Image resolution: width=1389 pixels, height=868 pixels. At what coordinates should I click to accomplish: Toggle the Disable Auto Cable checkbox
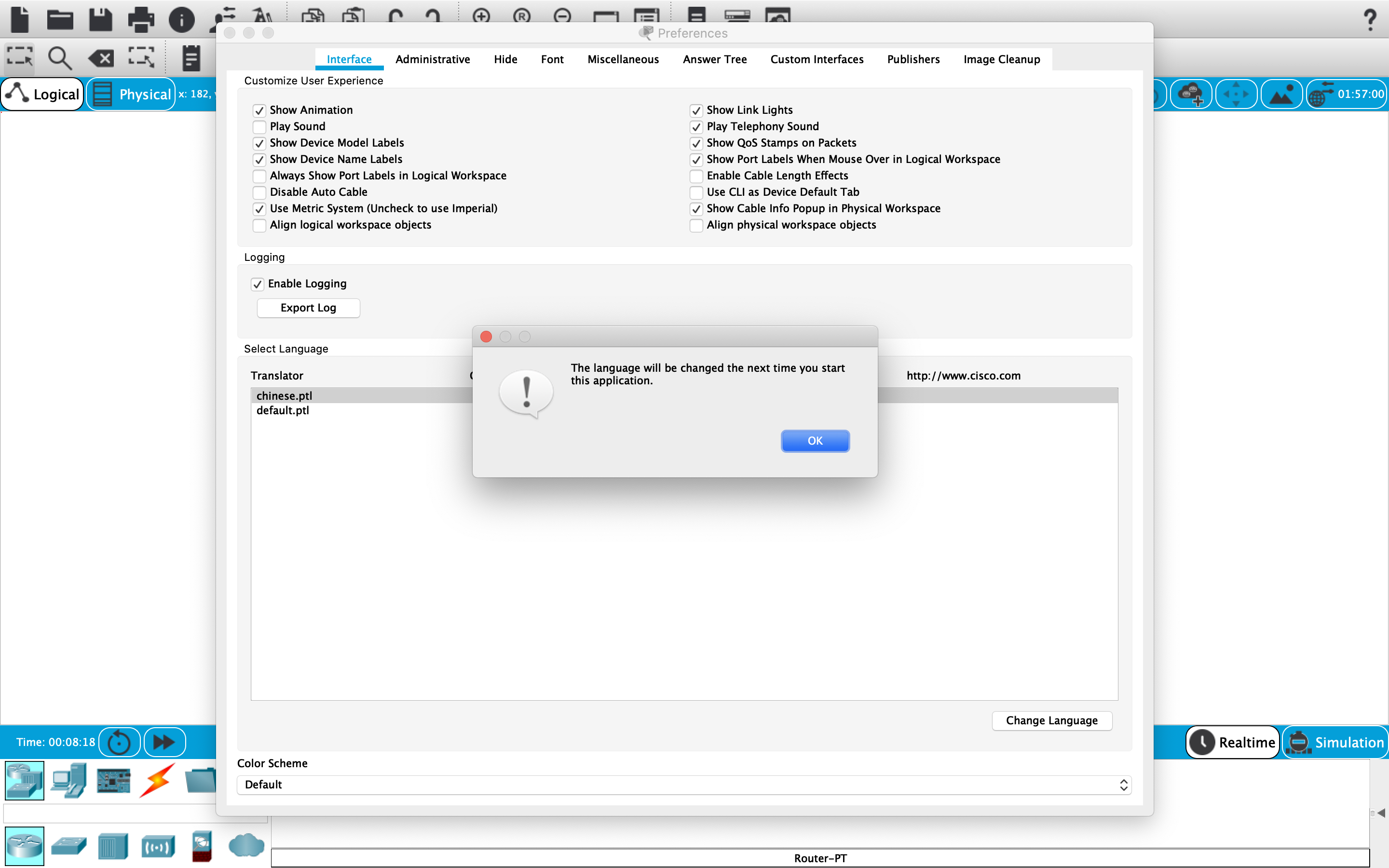coord(259,192)
